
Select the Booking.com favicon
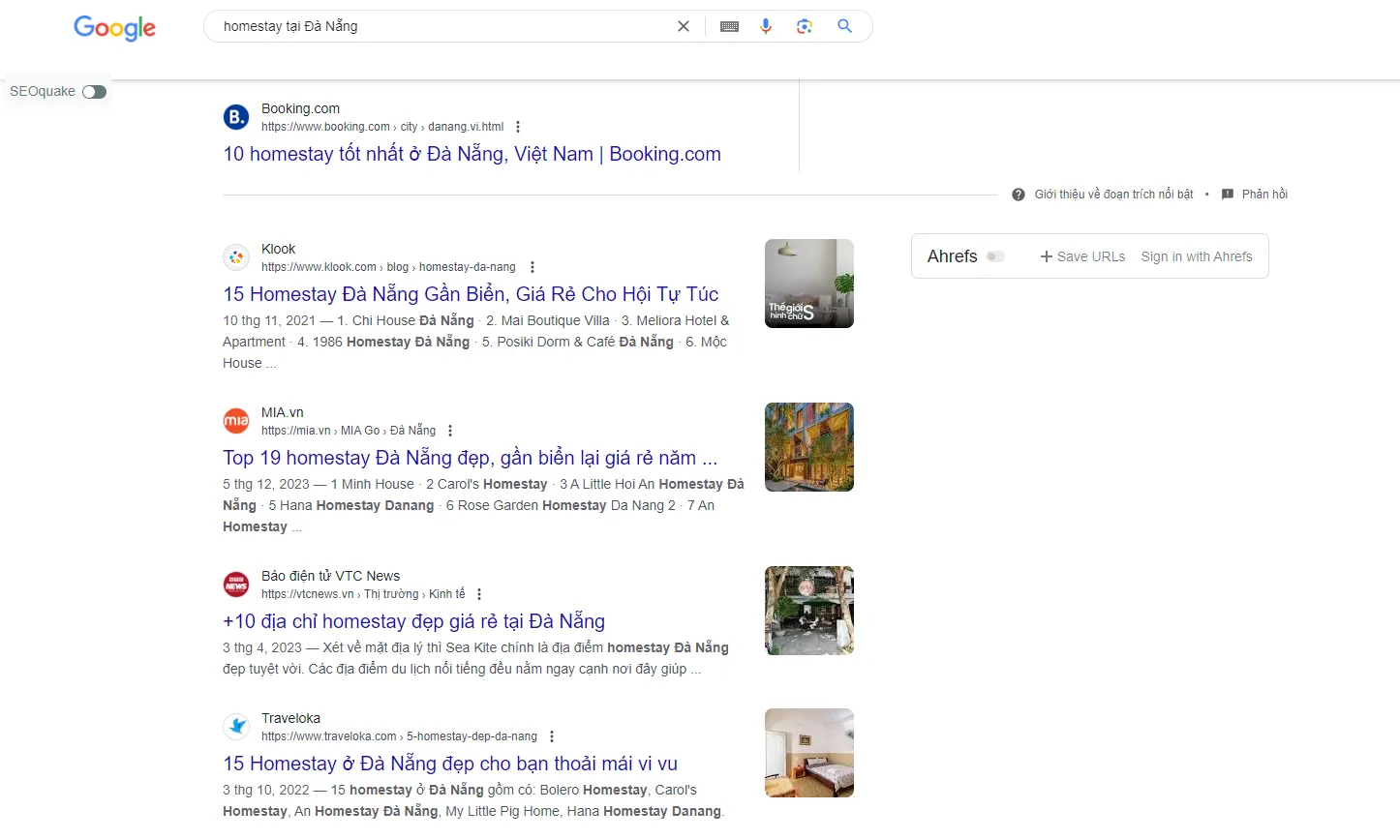(236, 116)
